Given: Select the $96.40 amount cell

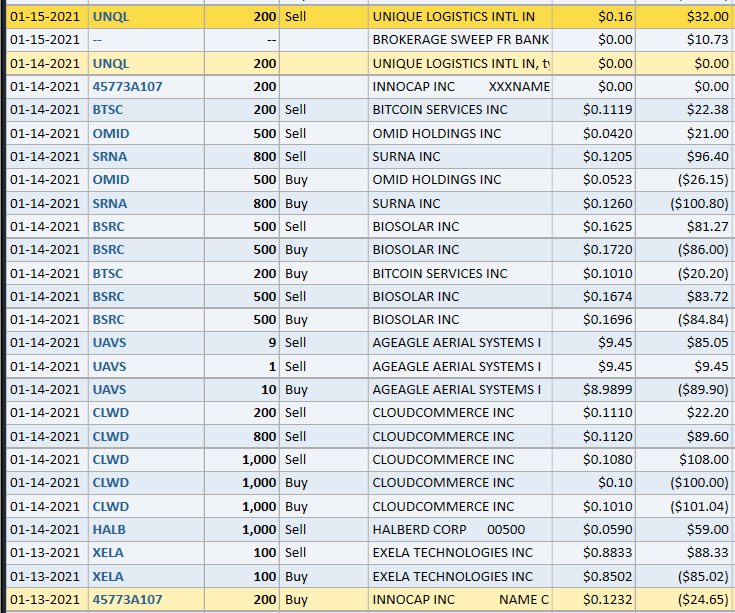Looking at the screenshot, I should [x=708, y=157].
